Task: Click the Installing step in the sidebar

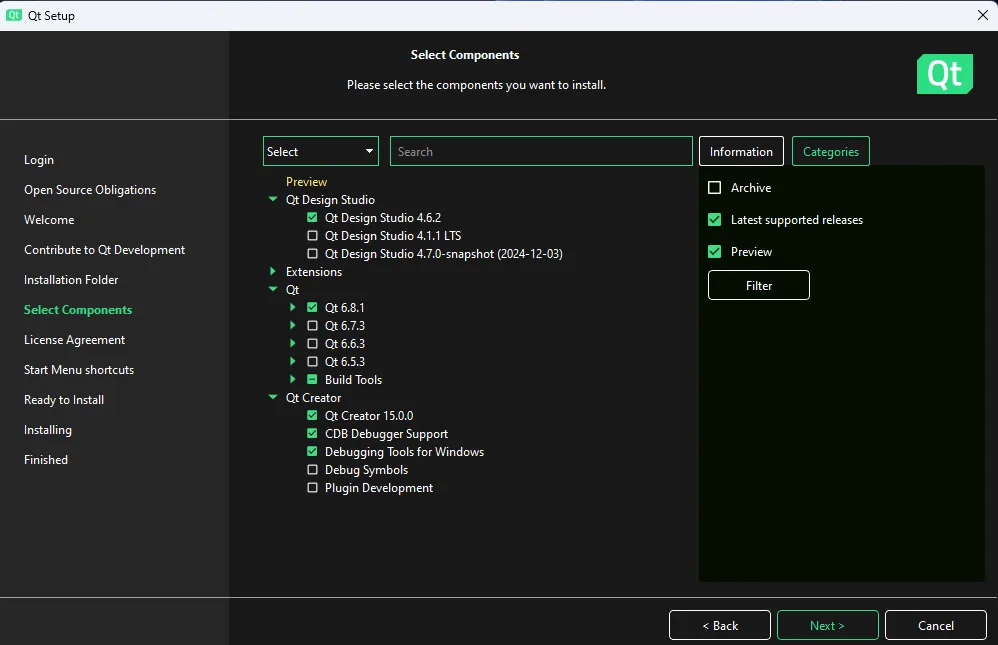Action: [48, 430]
